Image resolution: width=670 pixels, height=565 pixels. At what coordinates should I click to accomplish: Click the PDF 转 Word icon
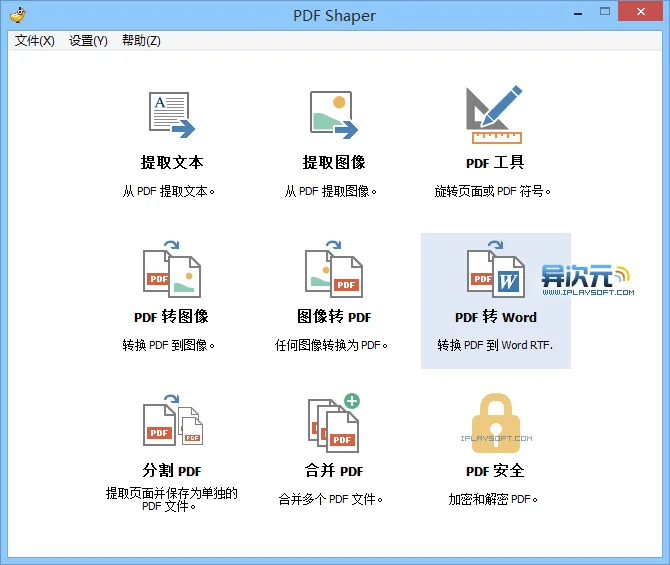pyautogui.click(x=496, y=269)
